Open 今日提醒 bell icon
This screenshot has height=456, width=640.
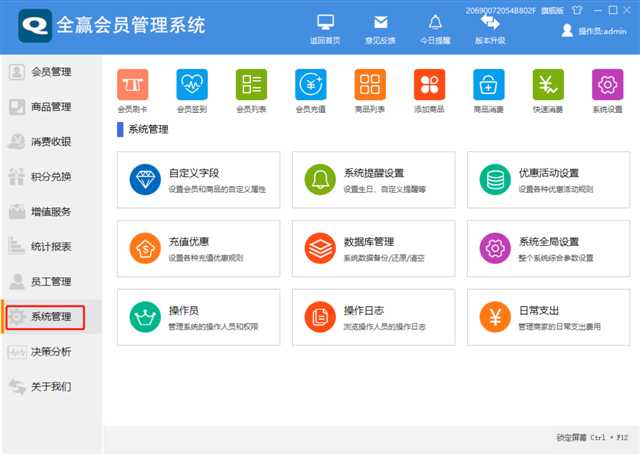pyautogui.click(x=435, y=22)
